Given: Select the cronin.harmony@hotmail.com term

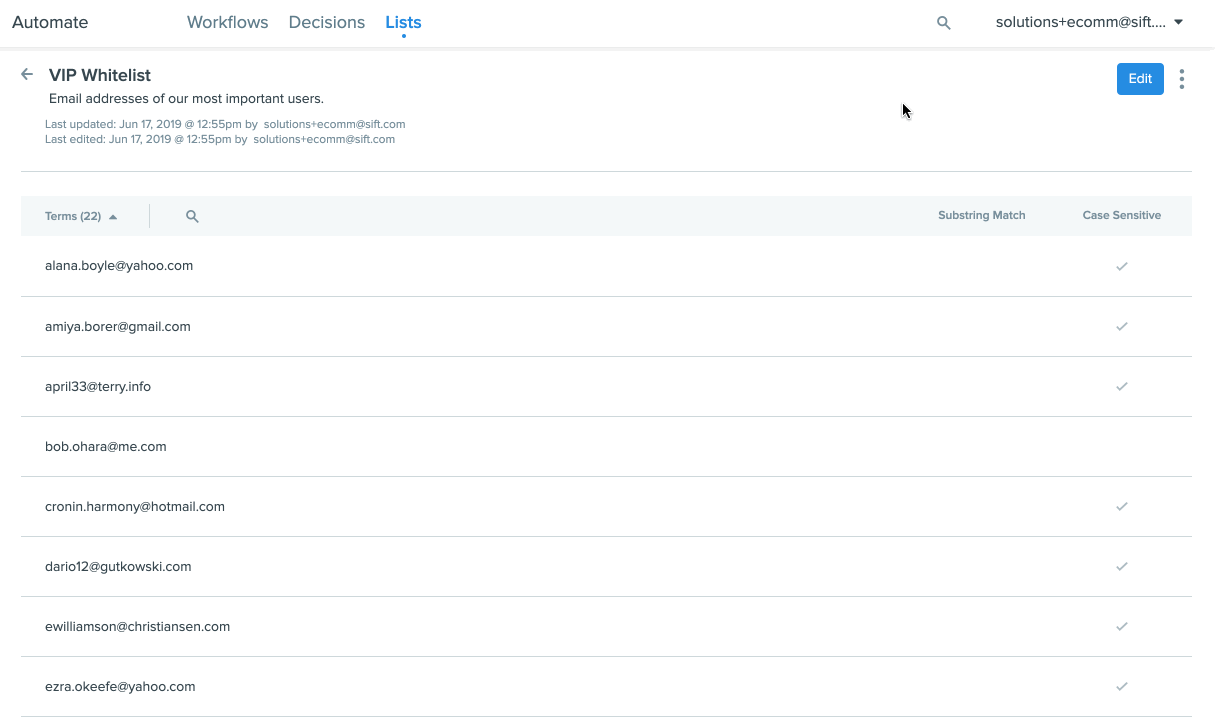Looking at the screenshot, I should point(135,506).
